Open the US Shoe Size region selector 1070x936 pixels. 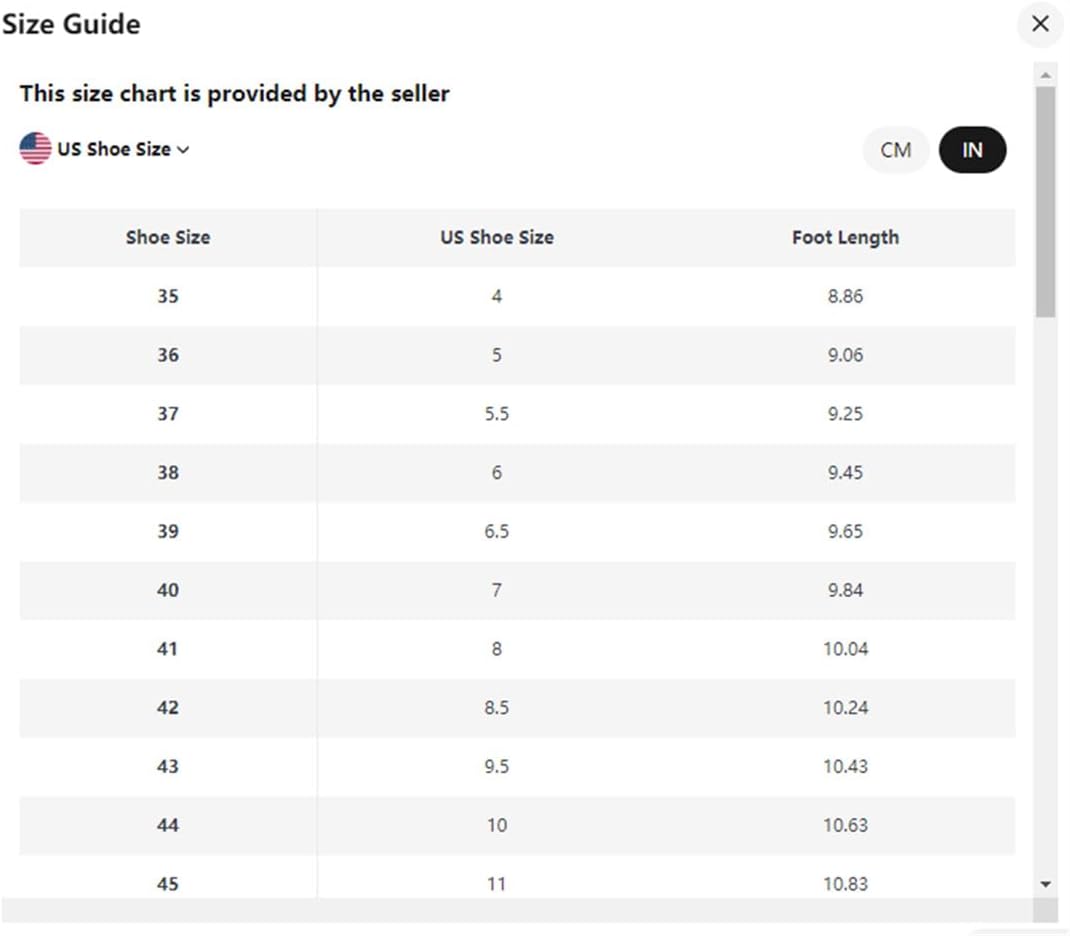click(x=104, y=149)
